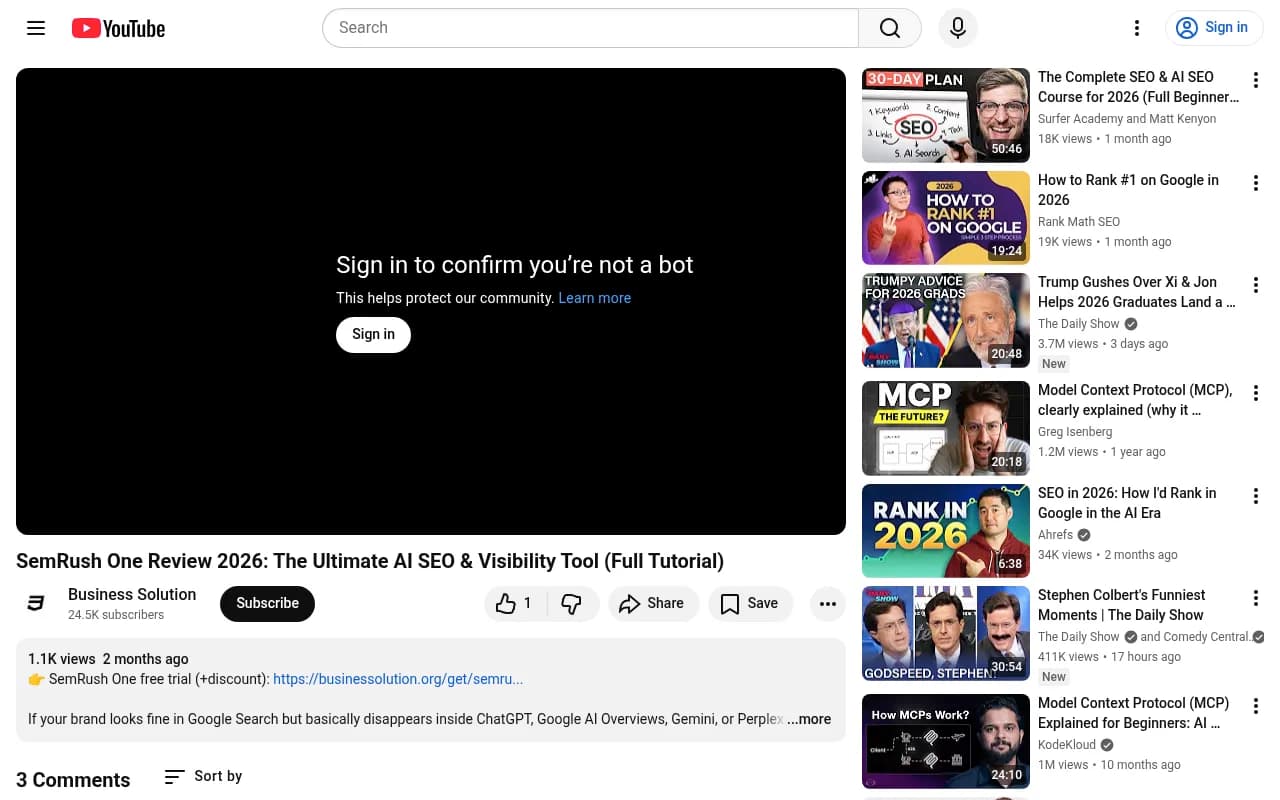Viewport: 1280px width, 800px height.
Task: Open the Business Solution channel avatar
Action: pyautogui.click(x=36, y=603)
